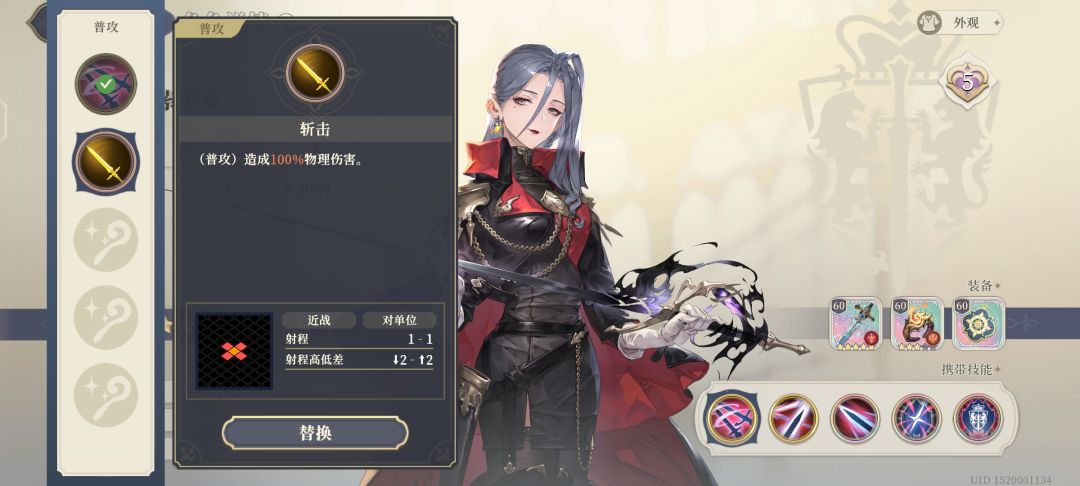
Task: Choose the second empty skill slot in sidebar
Action: click(105, 317)
